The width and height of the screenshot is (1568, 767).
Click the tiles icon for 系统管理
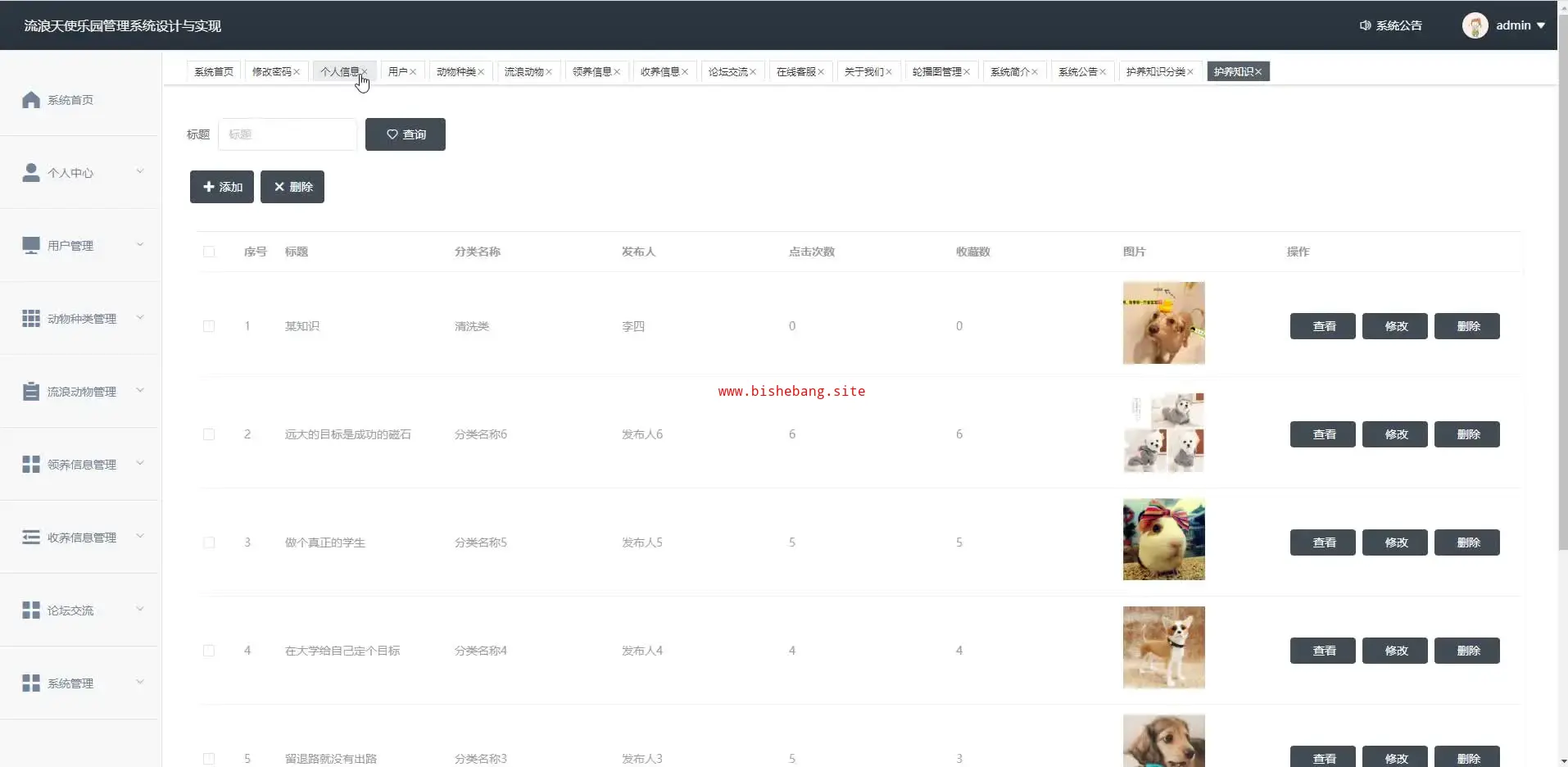coord(31,683)
